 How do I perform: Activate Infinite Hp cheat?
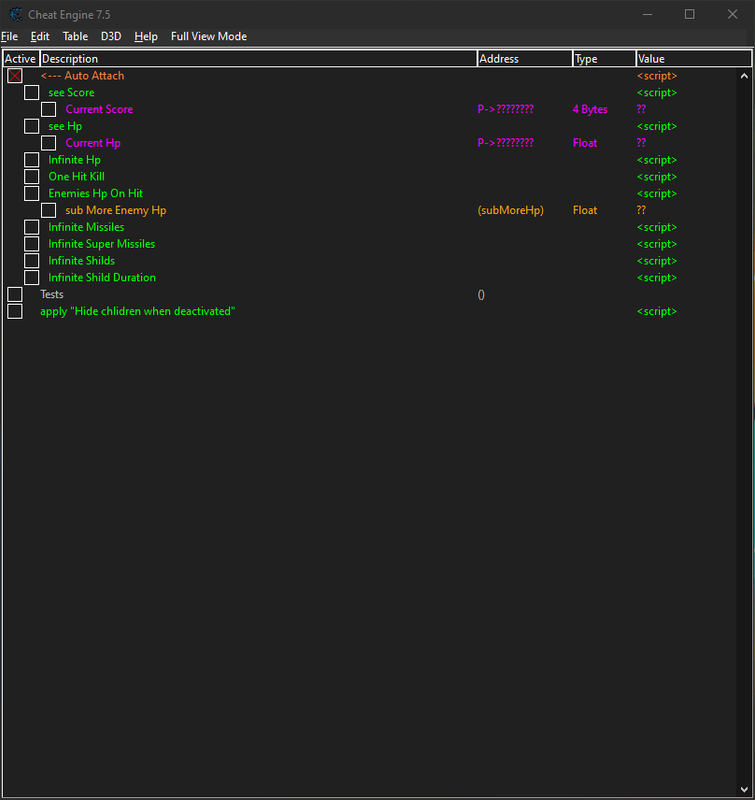tap(32, 160)
